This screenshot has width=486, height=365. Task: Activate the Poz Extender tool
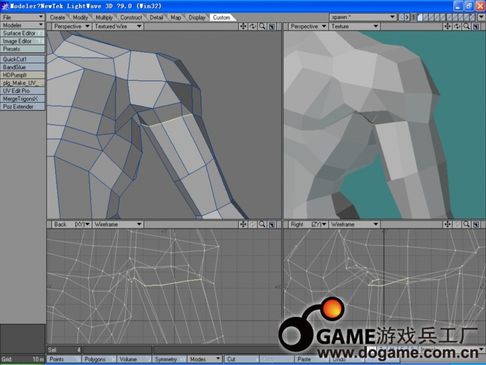click(23, 107)
